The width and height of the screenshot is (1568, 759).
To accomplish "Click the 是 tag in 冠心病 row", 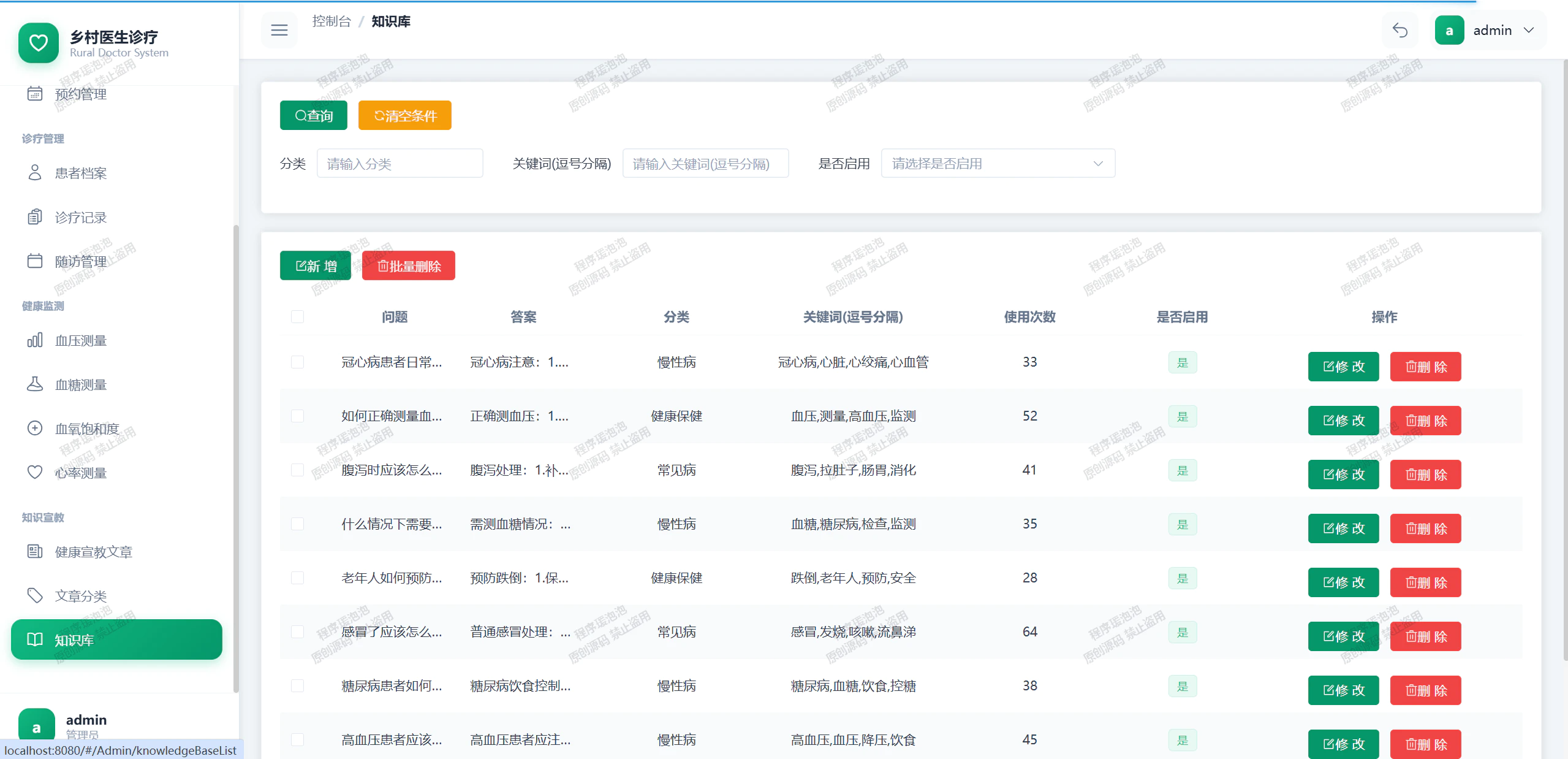I will [x=1183, y=362].
